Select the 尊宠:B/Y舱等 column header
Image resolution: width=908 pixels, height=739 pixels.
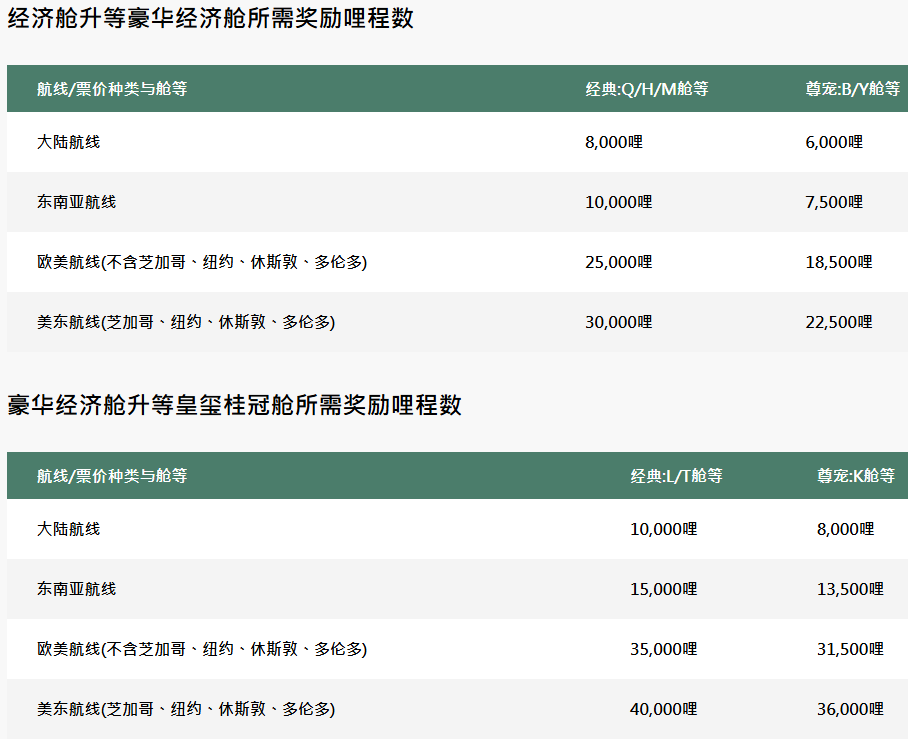pos(852,89)
